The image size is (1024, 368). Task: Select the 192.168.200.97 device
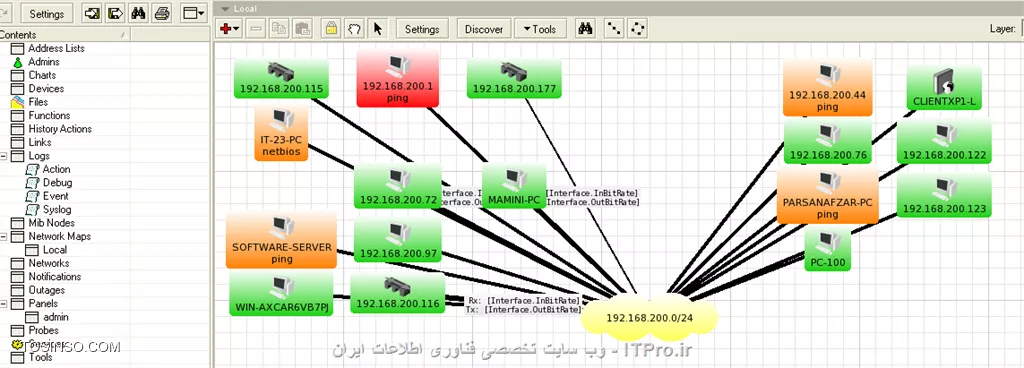click(398, 240)
